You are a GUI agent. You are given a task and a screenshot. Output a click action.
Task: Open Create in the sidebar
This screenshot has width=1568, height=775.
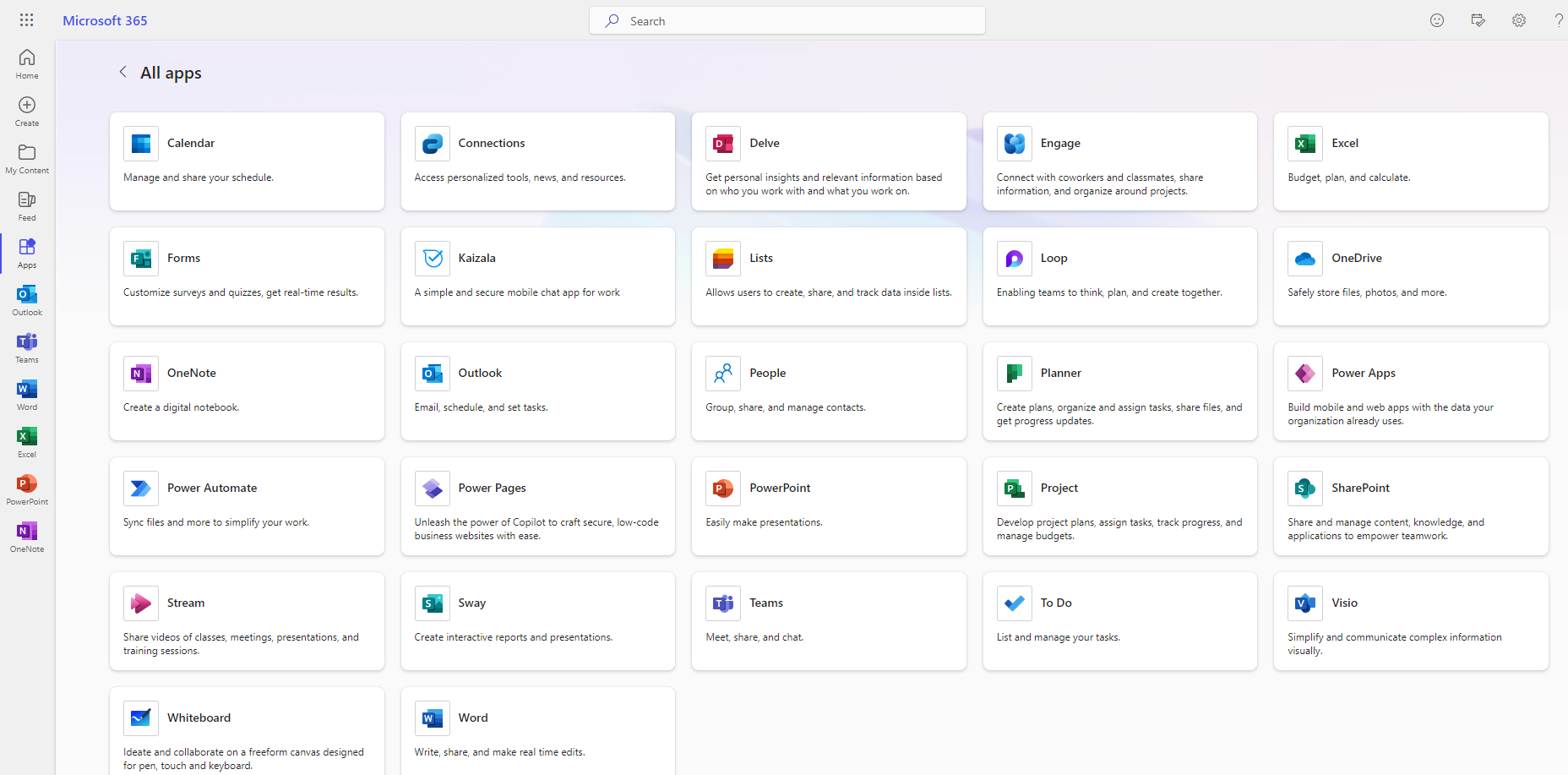tap(27, 112)
